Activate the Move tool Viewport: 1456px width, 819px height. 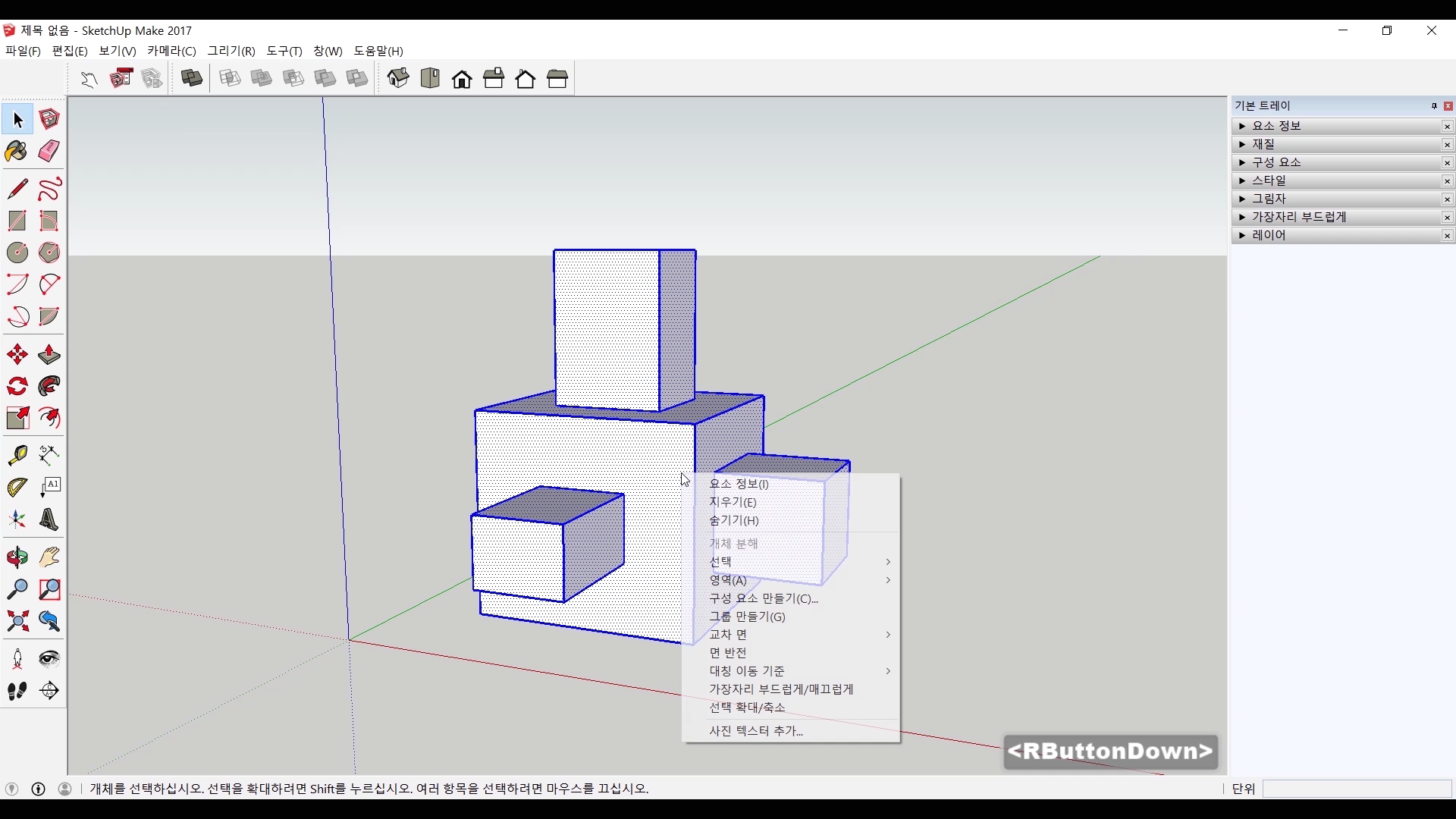(x=17, y=355)
